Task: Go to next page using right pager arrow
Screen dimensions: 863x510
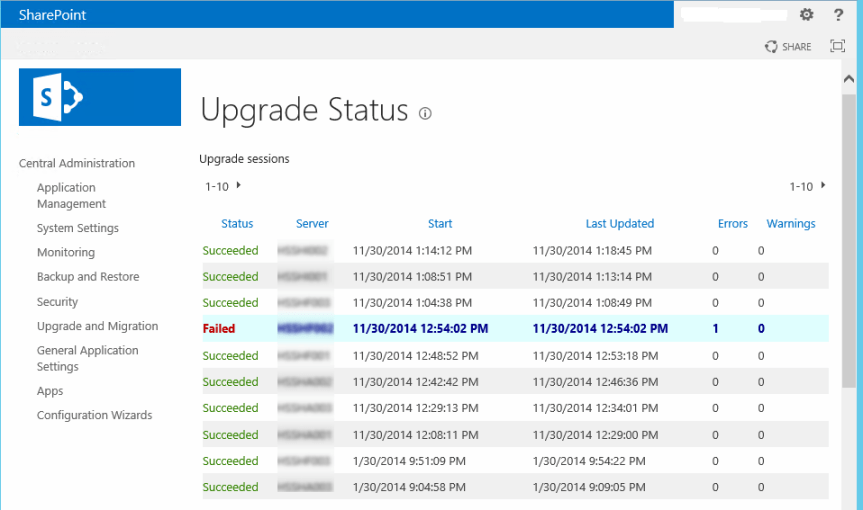Action: point(823,185)
